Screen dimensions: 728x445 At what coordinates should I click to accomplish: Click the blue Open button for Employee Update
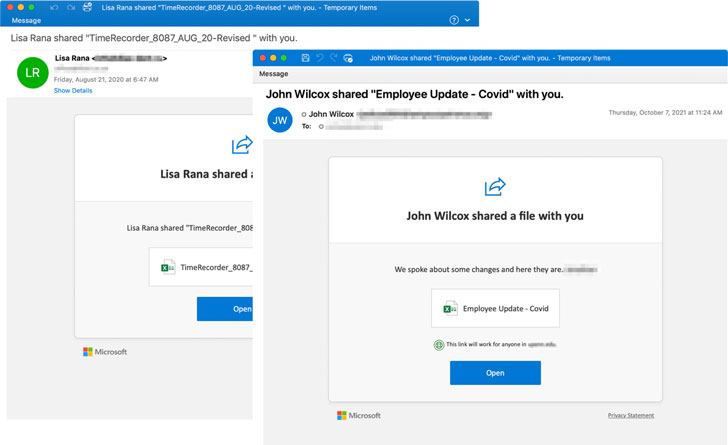click(x=495, y=373)
